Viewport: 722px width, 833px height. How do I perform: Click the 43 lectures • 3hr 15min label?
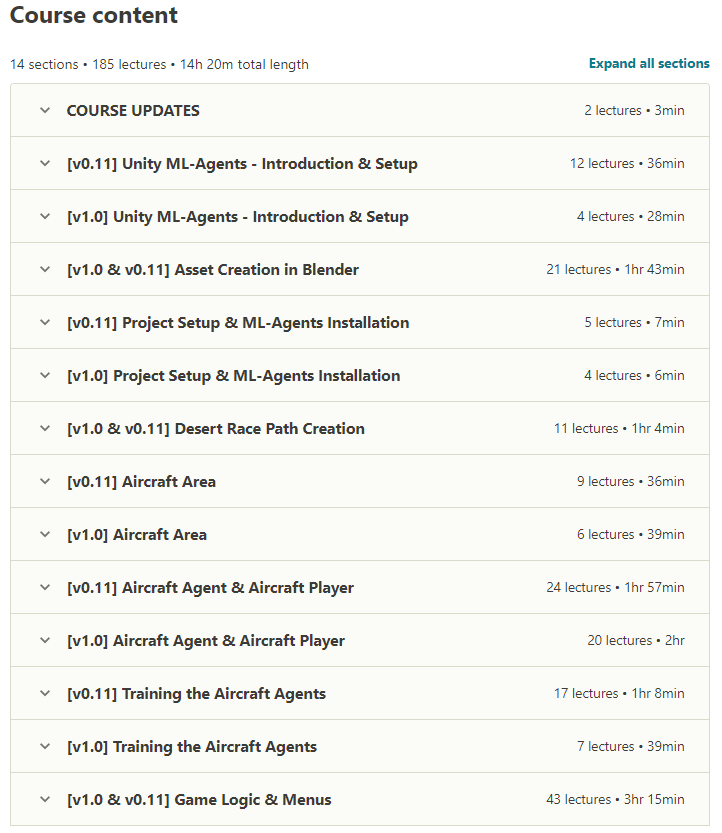click(x=615, y=800)
